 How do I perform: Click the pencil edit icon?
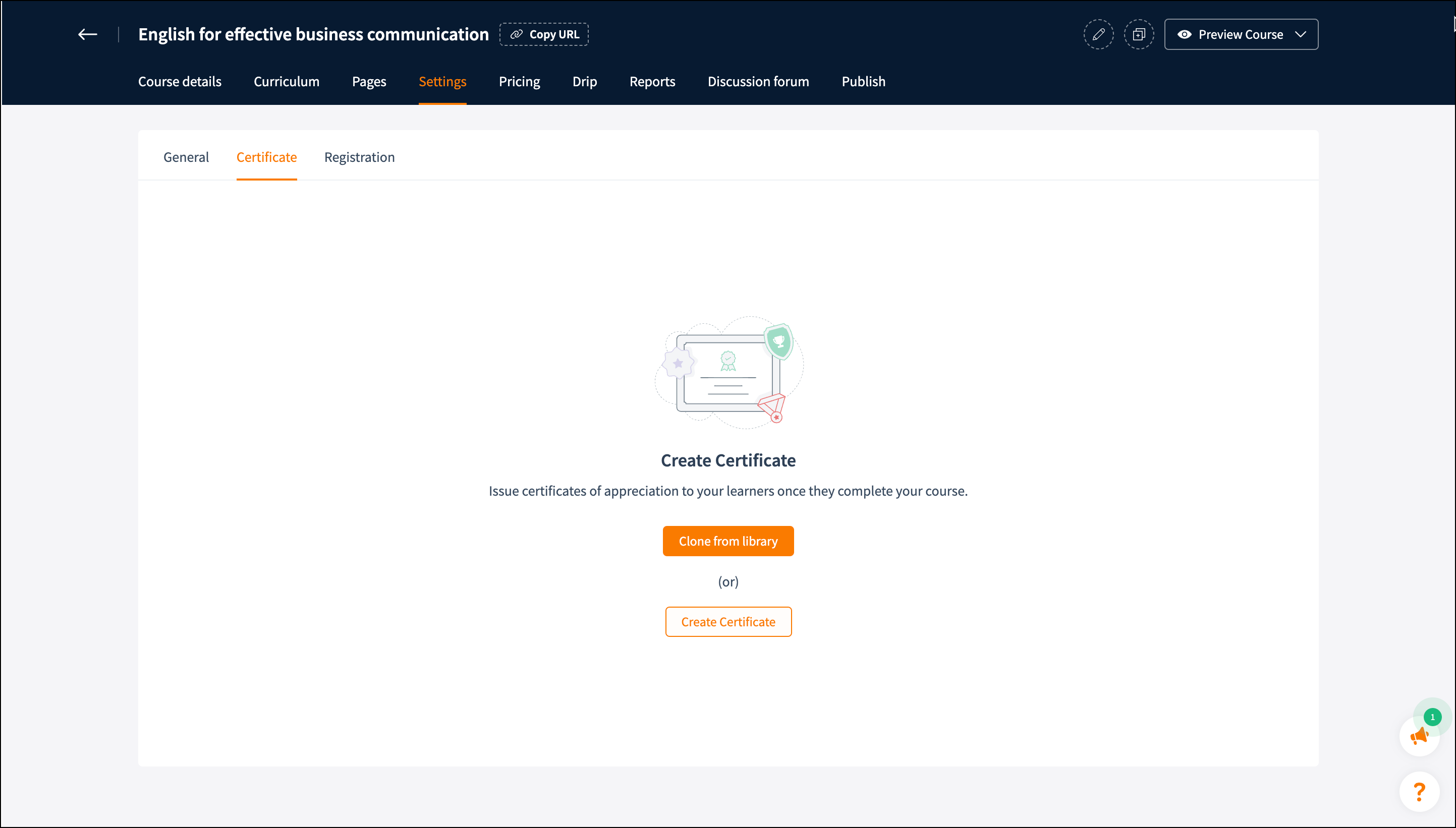coord(1098,35)
